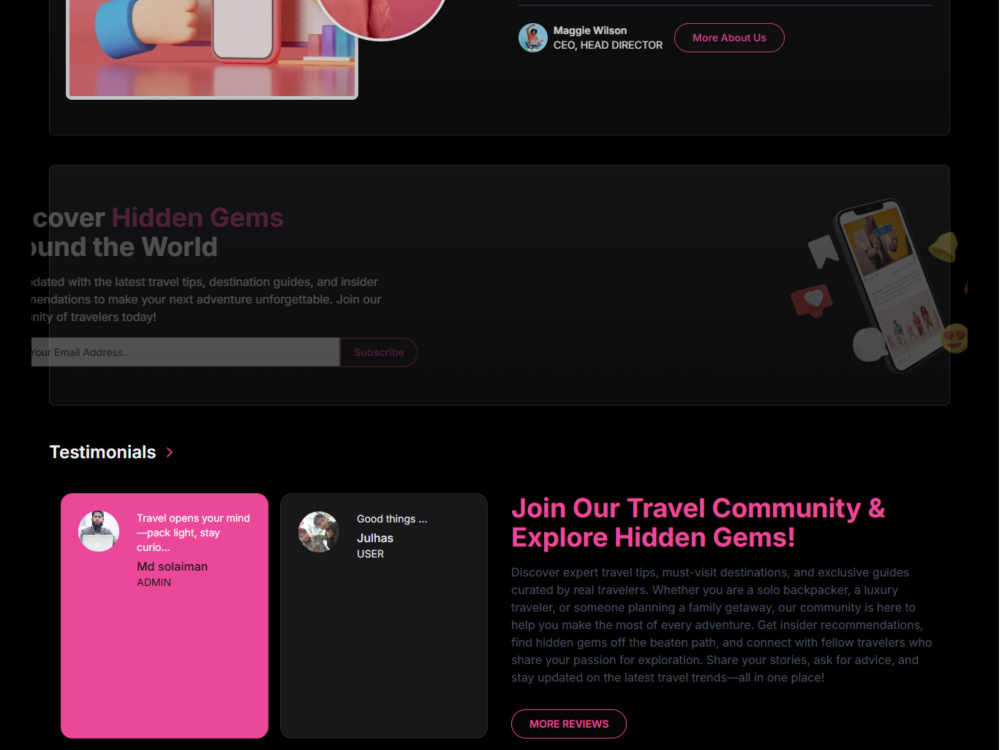
Task: Click the Subscribe button
Action: pos(379,352)
